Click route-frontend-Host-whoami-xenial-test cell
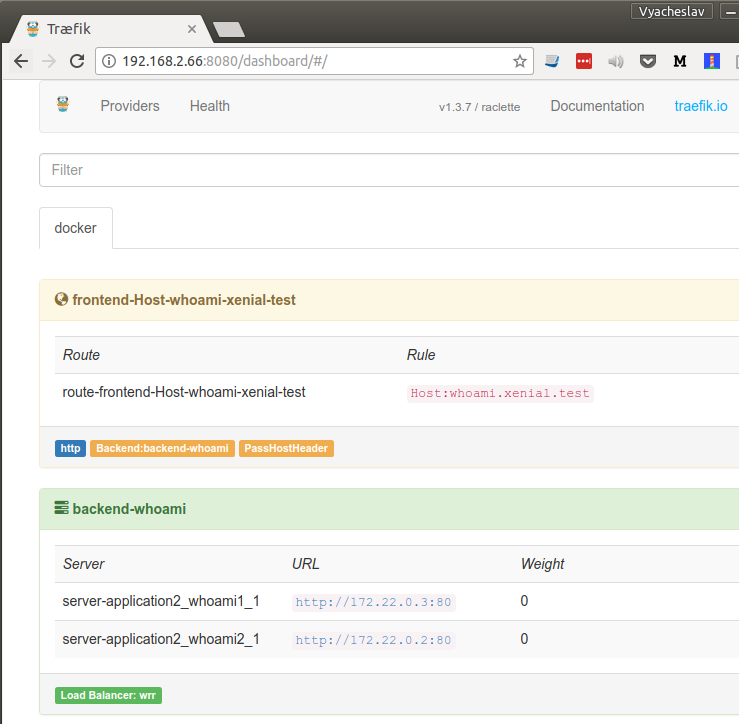 [x=184, y=392]
